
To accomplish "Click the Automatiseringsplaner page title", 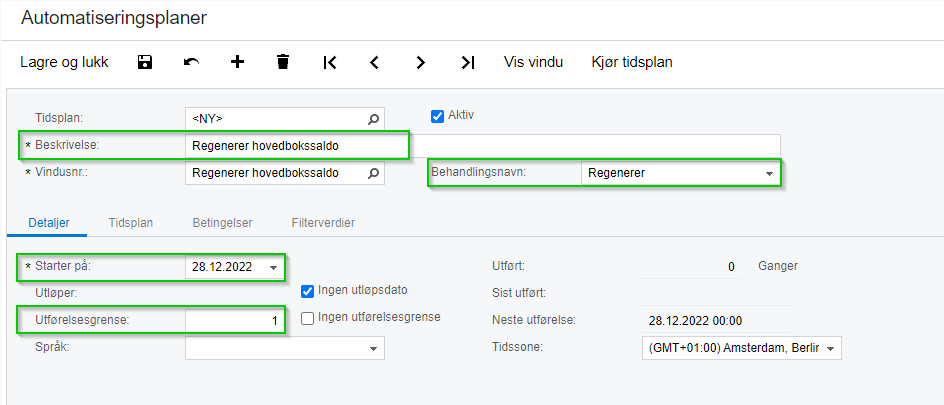I will tap(114, 17).
